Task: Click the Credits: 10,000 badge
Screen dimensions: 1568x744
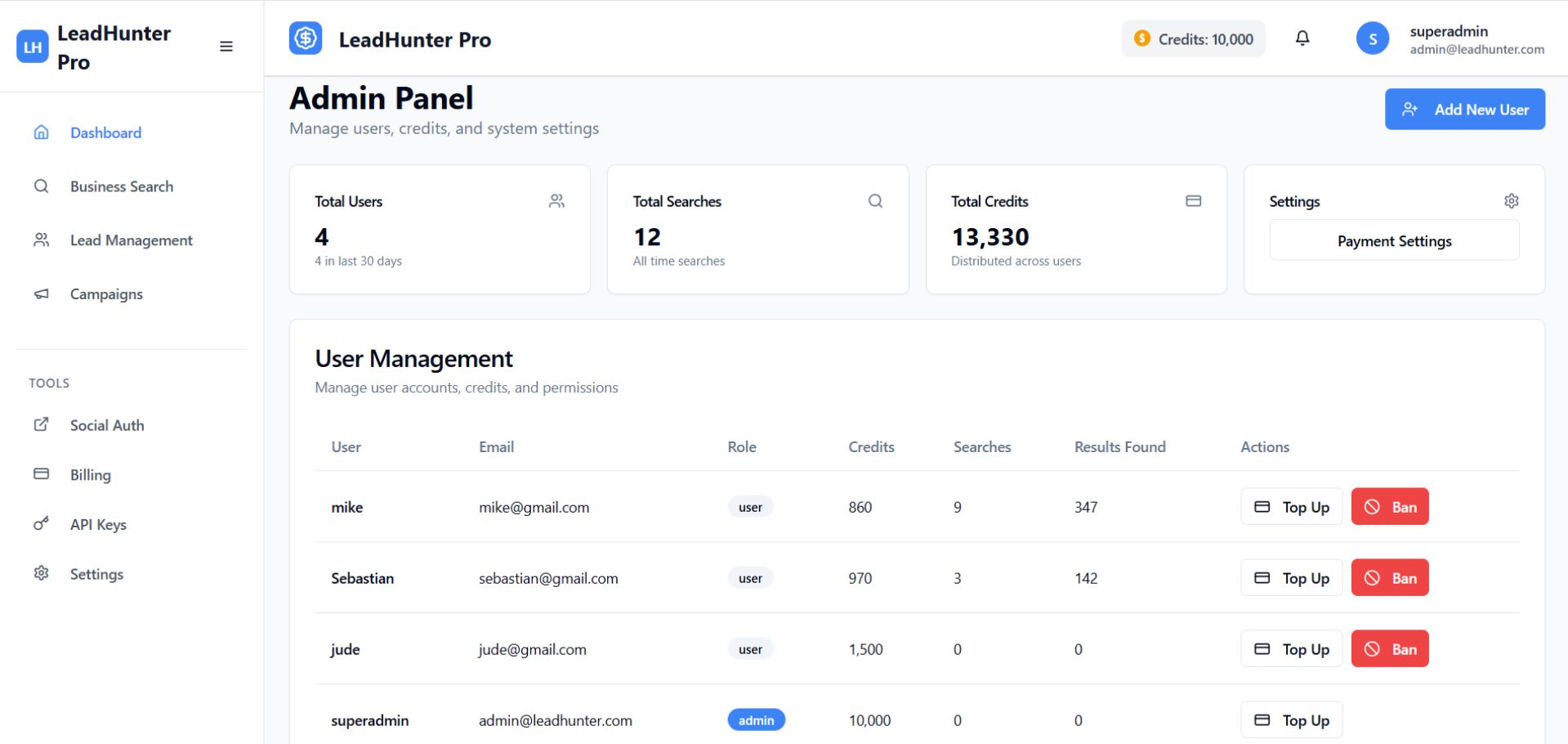Action: tap(1193, 39)
